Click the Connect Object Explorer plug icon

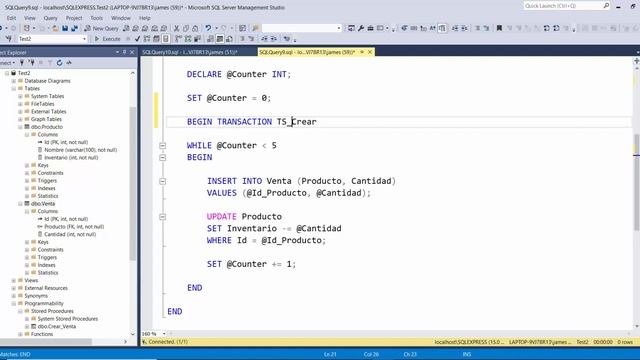[22, 63]
